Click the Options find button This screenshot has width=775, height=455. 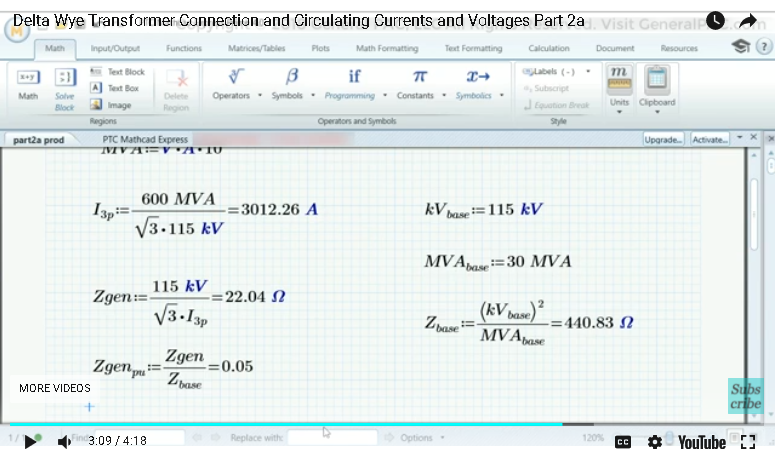[416, 438]
